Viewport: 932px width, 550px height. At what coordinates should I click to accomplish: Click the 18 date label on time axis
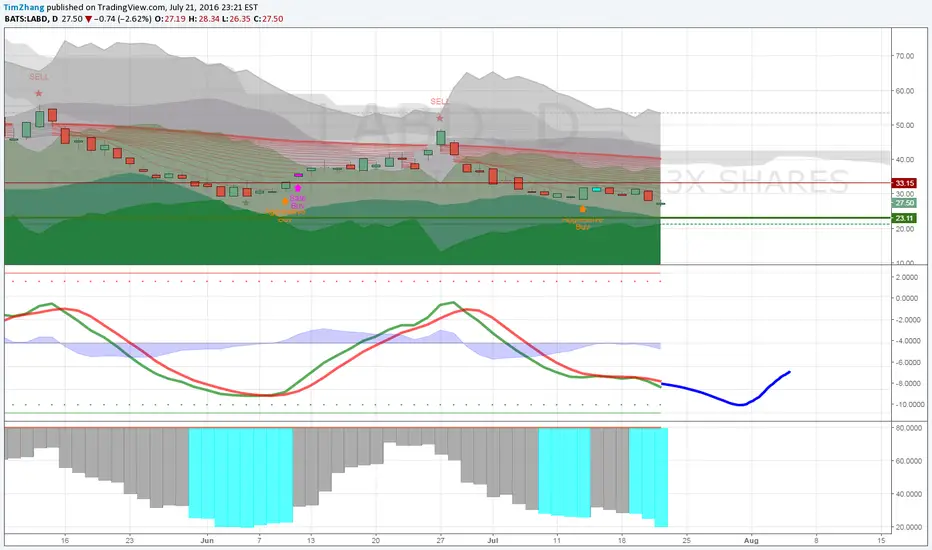(622, 540)
